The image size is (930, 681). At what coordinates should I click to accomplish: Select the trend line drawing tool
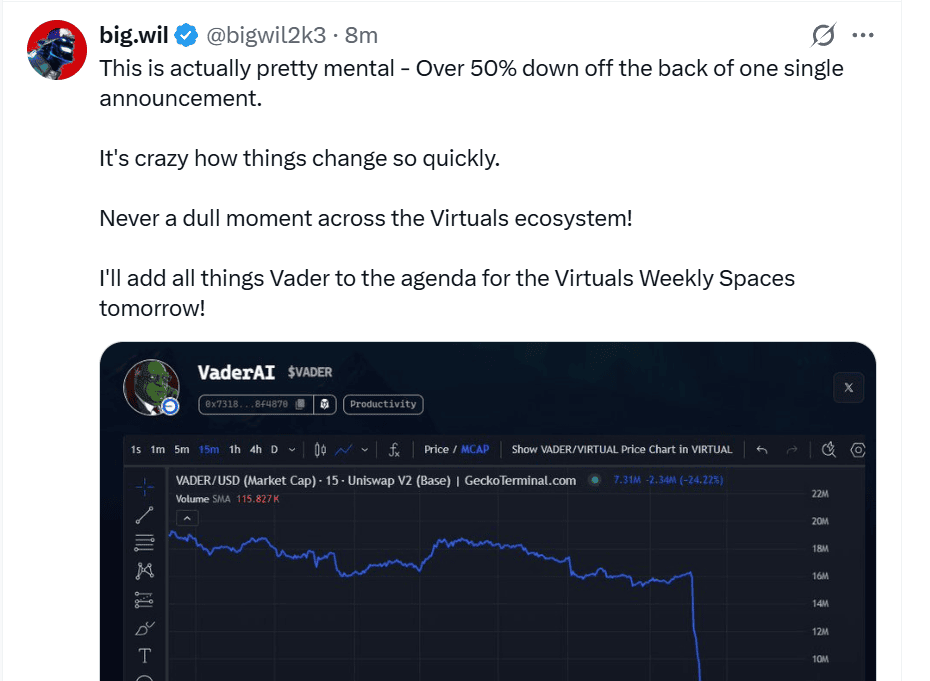145,515
